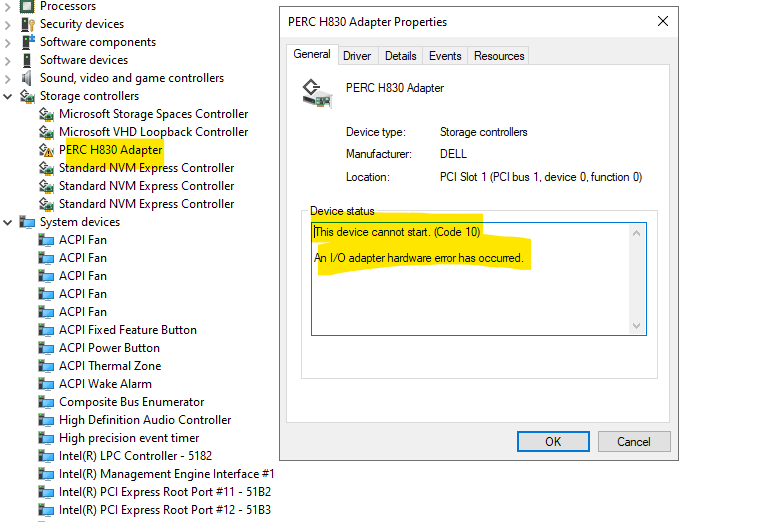762x522 pixels.
Task: Click the Security devices category icon
Action: click(27, 24)
